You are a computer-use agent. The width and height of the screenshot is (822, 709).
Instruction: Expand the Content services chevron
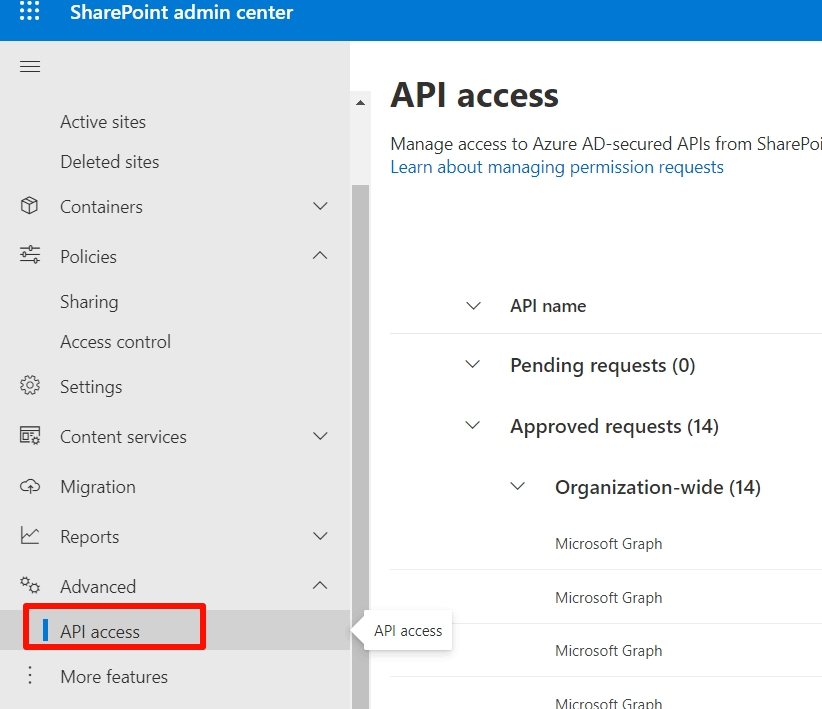(x=320, y=436)
